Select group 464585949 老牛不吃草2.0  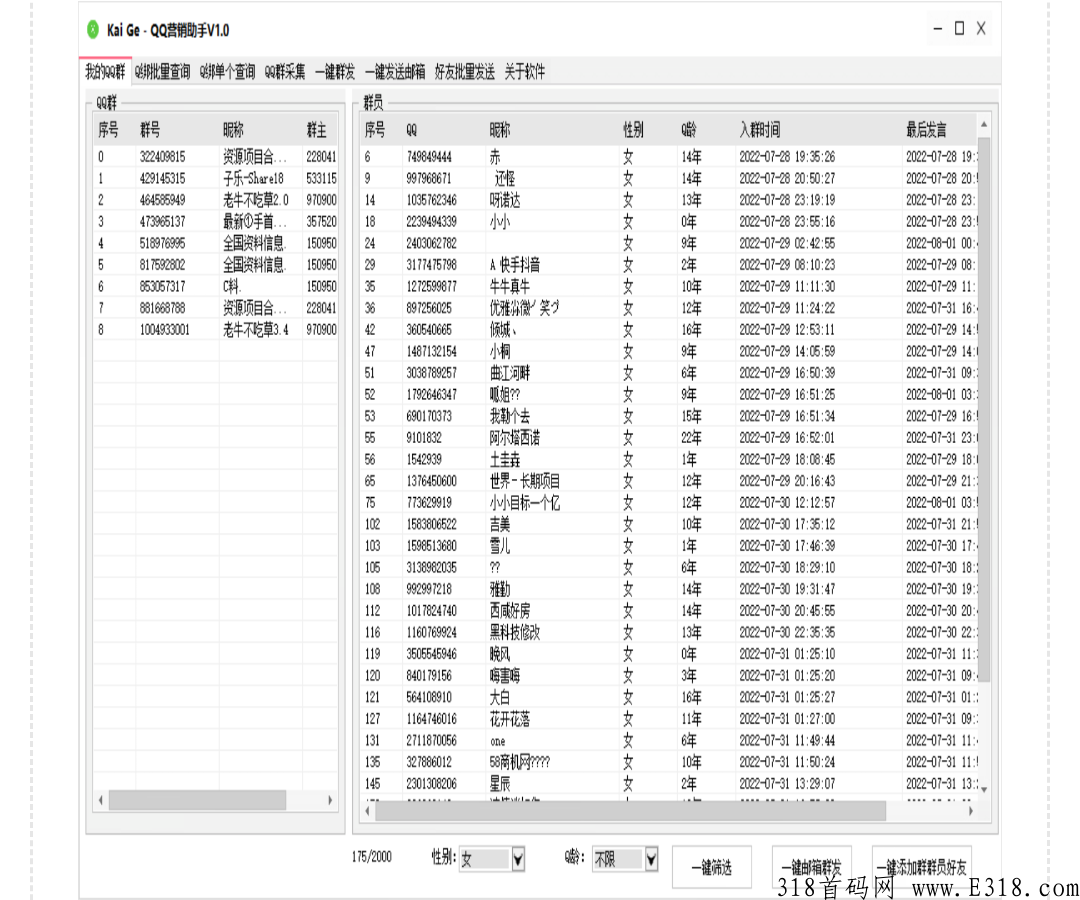pyautogui.click(x=216, y=200)
